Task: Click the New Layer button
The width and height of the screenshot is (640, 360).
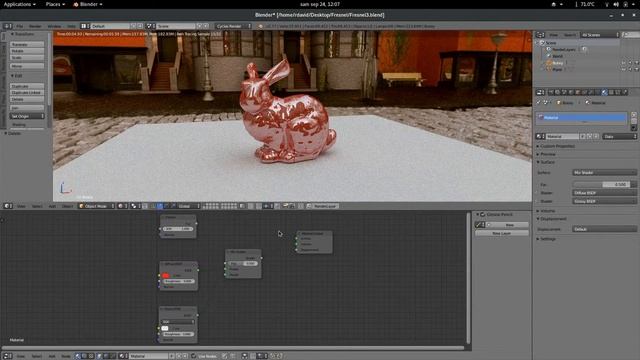Action: point(502,233)
